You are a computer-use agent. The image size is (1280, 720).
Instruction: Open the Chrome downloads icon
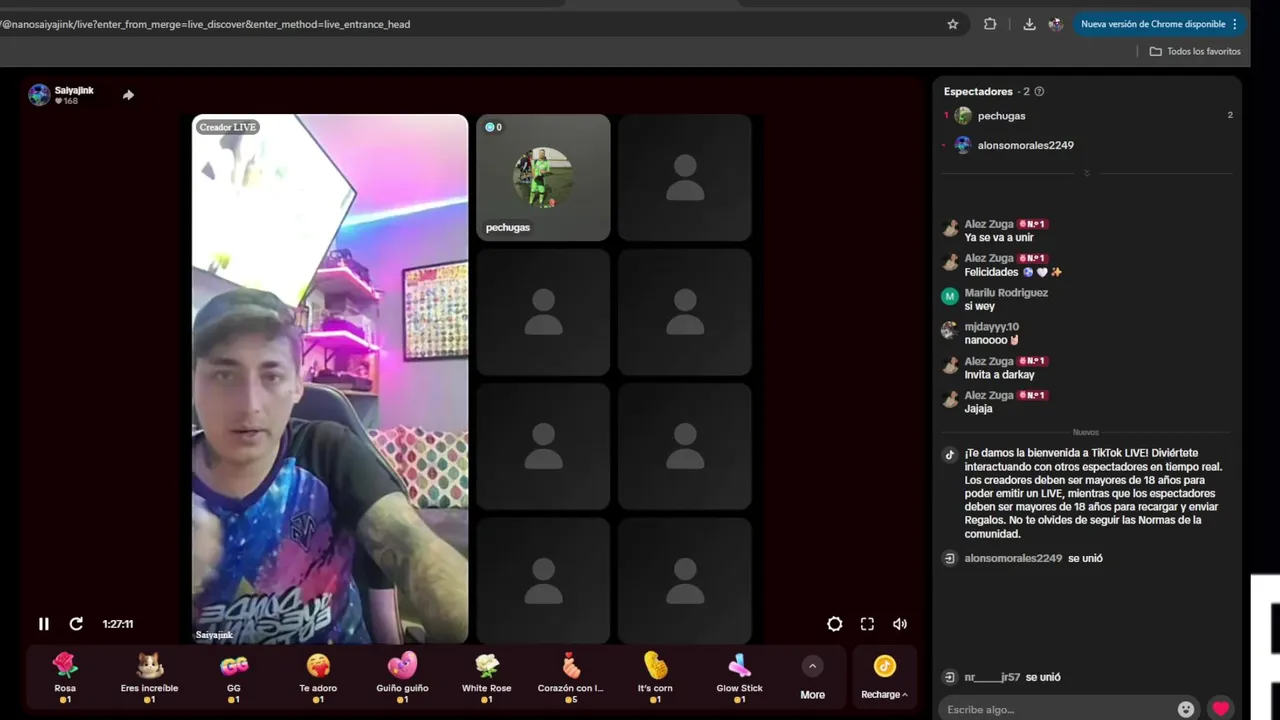(1029, 24)
